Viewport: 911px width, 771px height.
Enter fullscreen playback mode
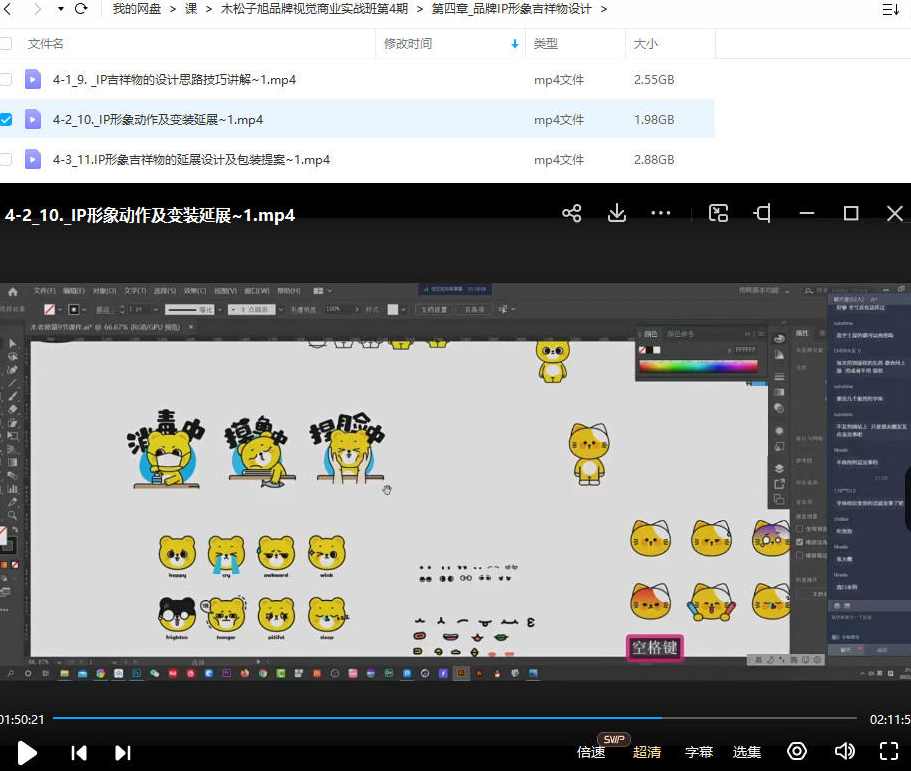coord(889,751)
